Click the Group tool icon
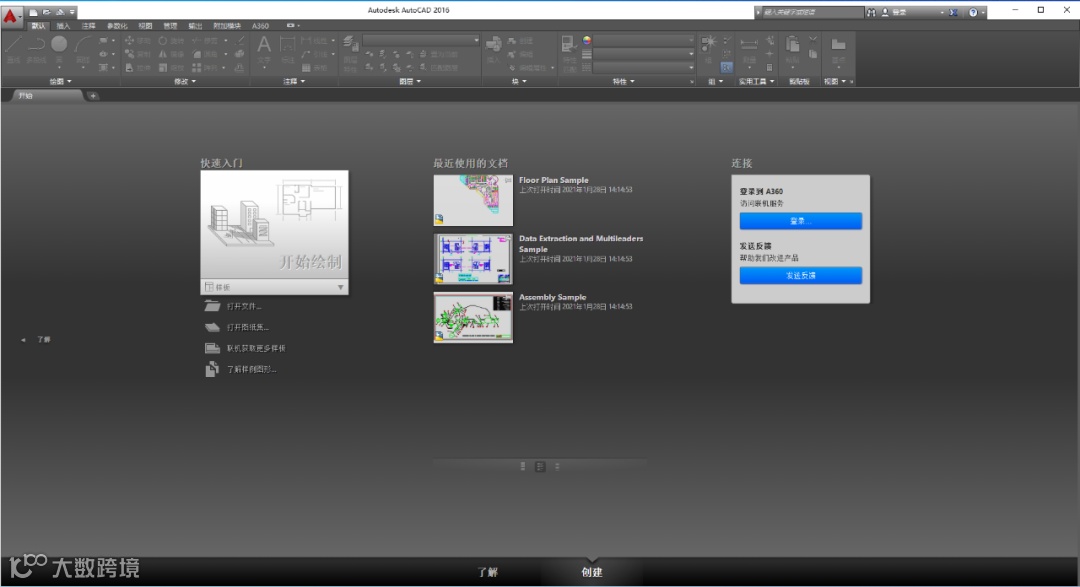This screenshot has width=1080, height=587. 709,44
